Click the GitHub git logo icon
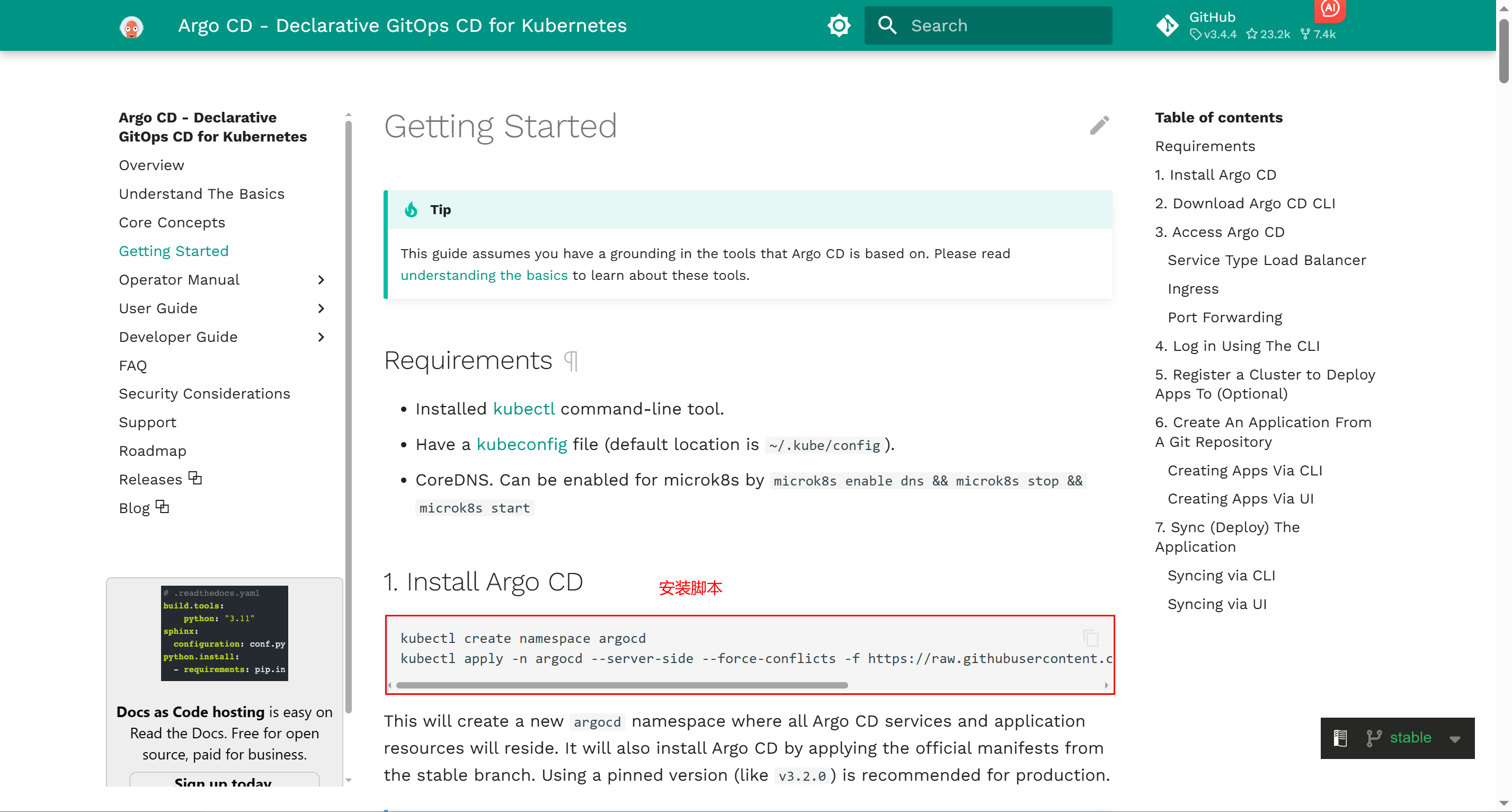Screen dimensions: 1512x812 tap(1167, 26)
